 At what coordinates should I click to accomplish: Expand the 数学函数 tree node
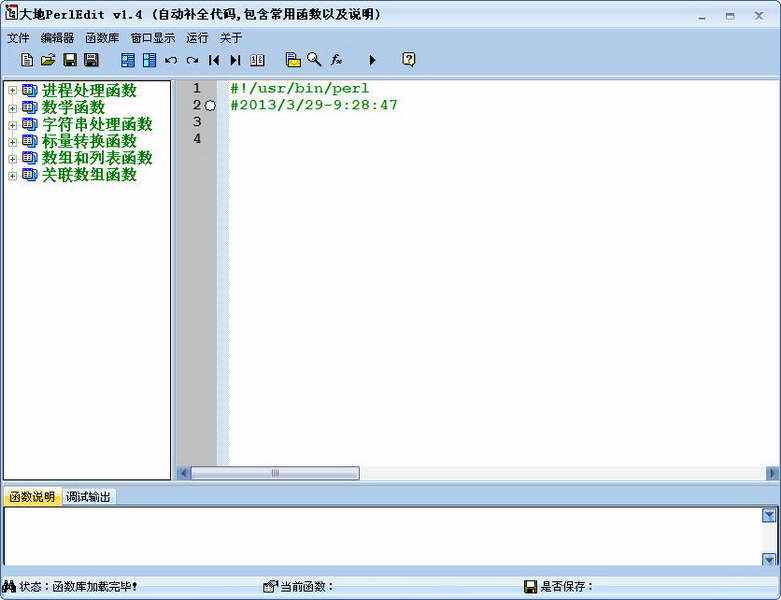pyautogui.click(x=12, y=108)
